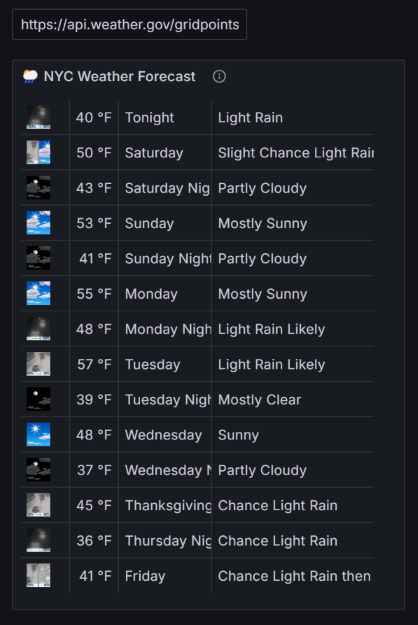Click the Thursday Night period name

click(168, 540)
